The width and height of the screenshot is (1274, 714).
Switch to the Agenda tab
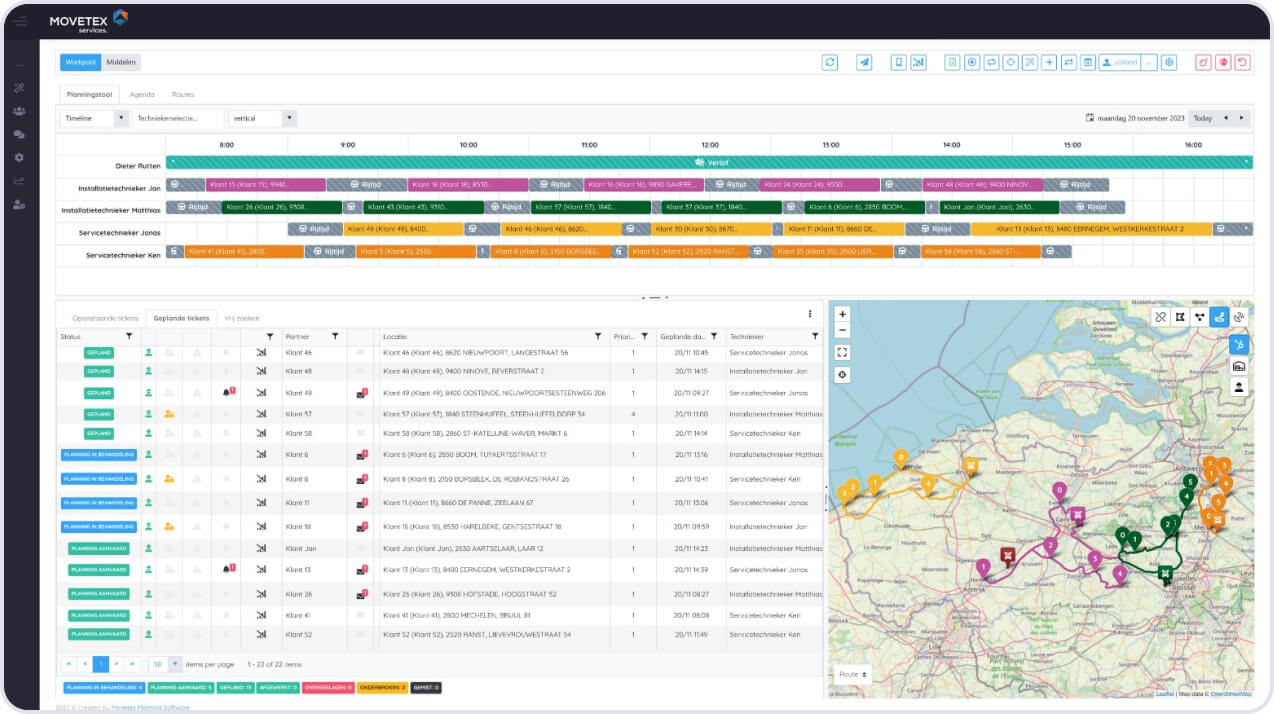142,94
